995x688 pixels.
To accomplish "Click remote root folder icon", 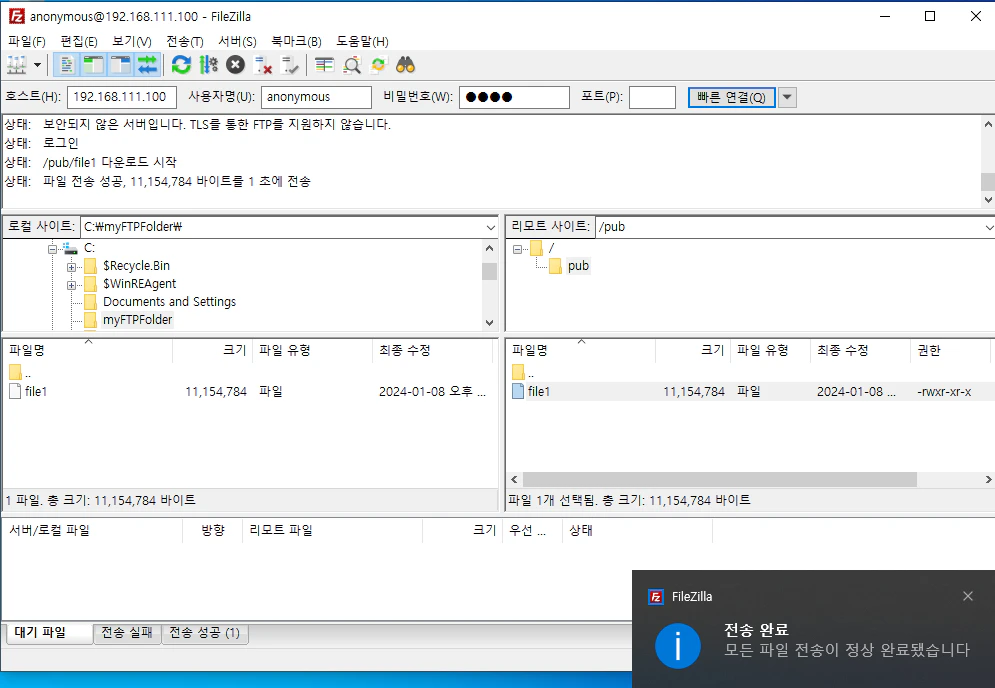I will 537,248.
